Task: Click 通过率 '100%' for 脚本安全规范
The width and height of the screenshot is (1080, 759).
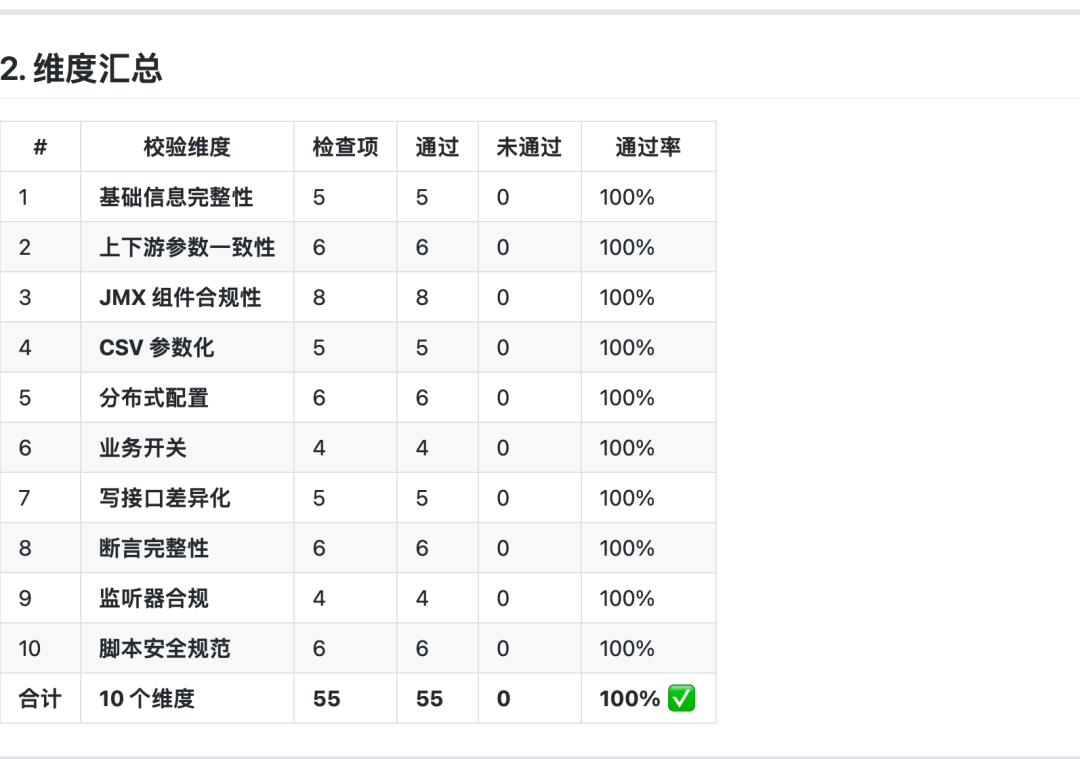Action: pos(627,649)
